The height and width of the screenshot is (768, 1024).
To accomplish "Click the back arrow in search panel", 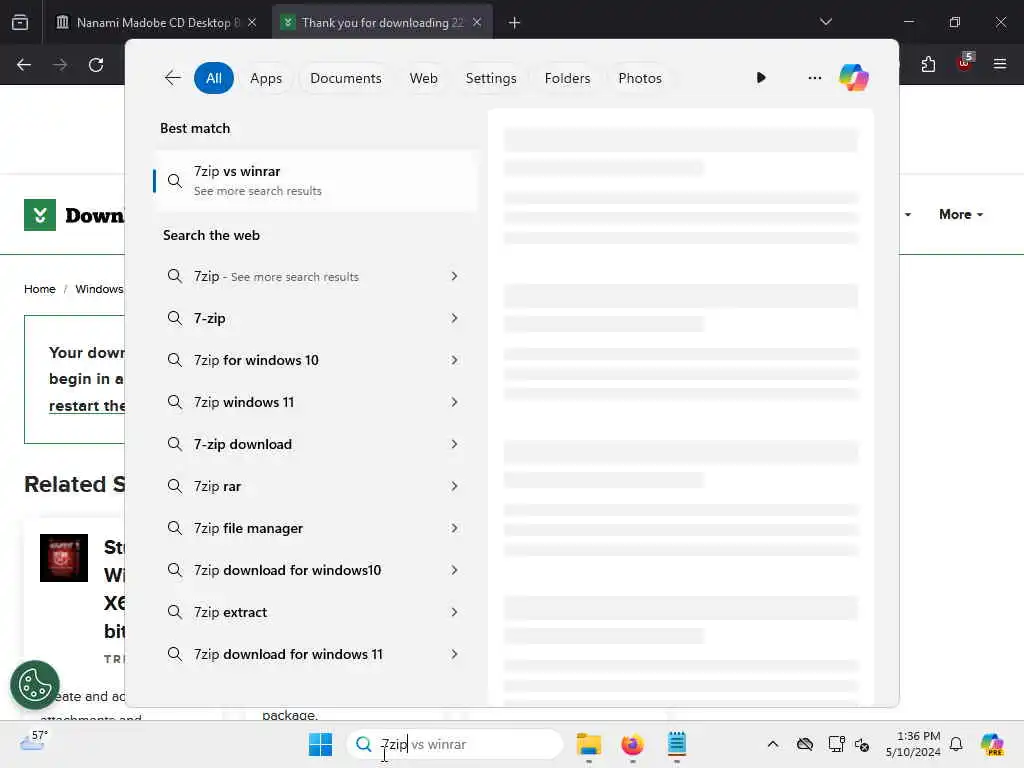I will point(172,78).
